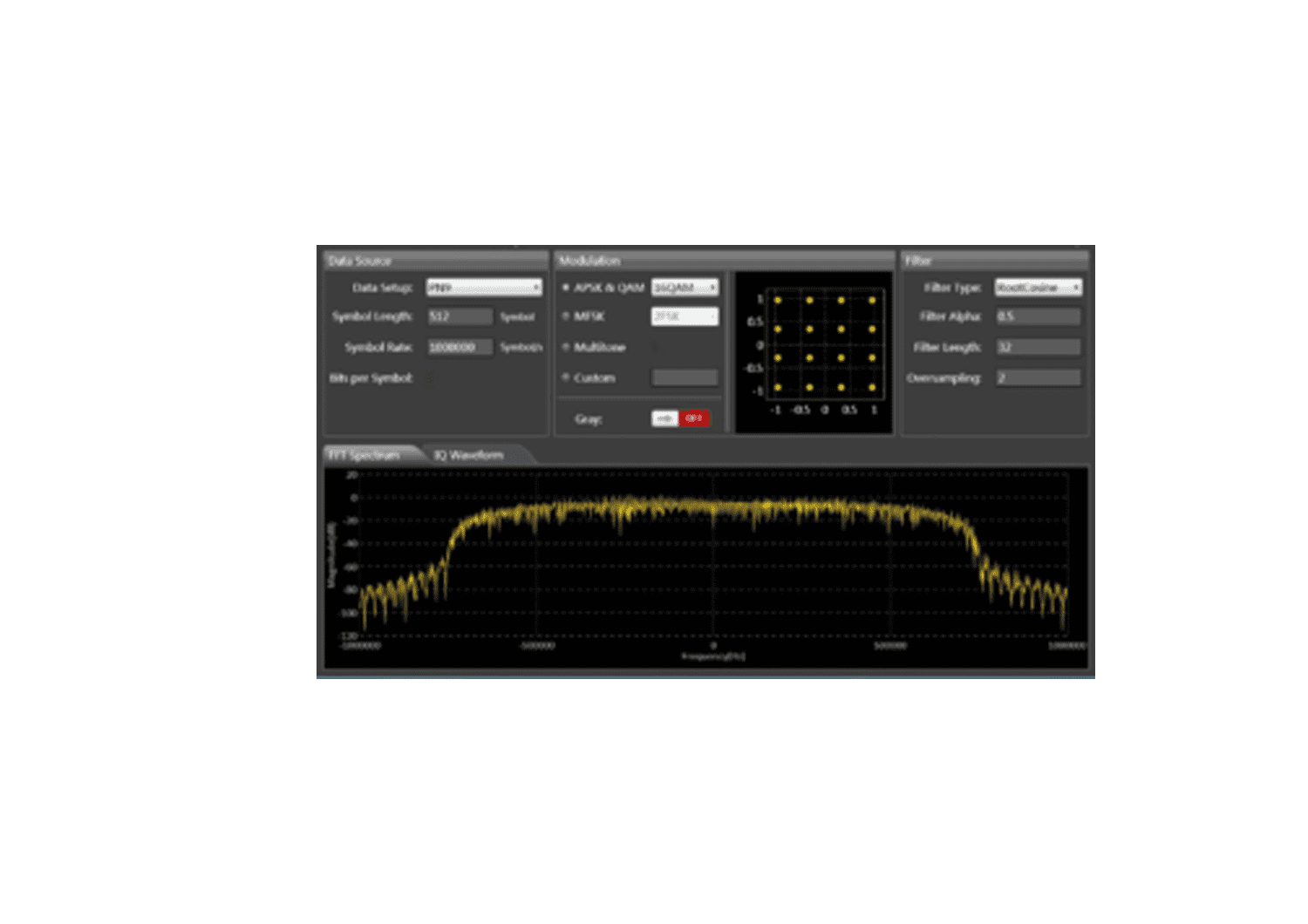Viewport: 1308px width, 924px height.
Task: Click the Modulation panel header
Action: 725,260
